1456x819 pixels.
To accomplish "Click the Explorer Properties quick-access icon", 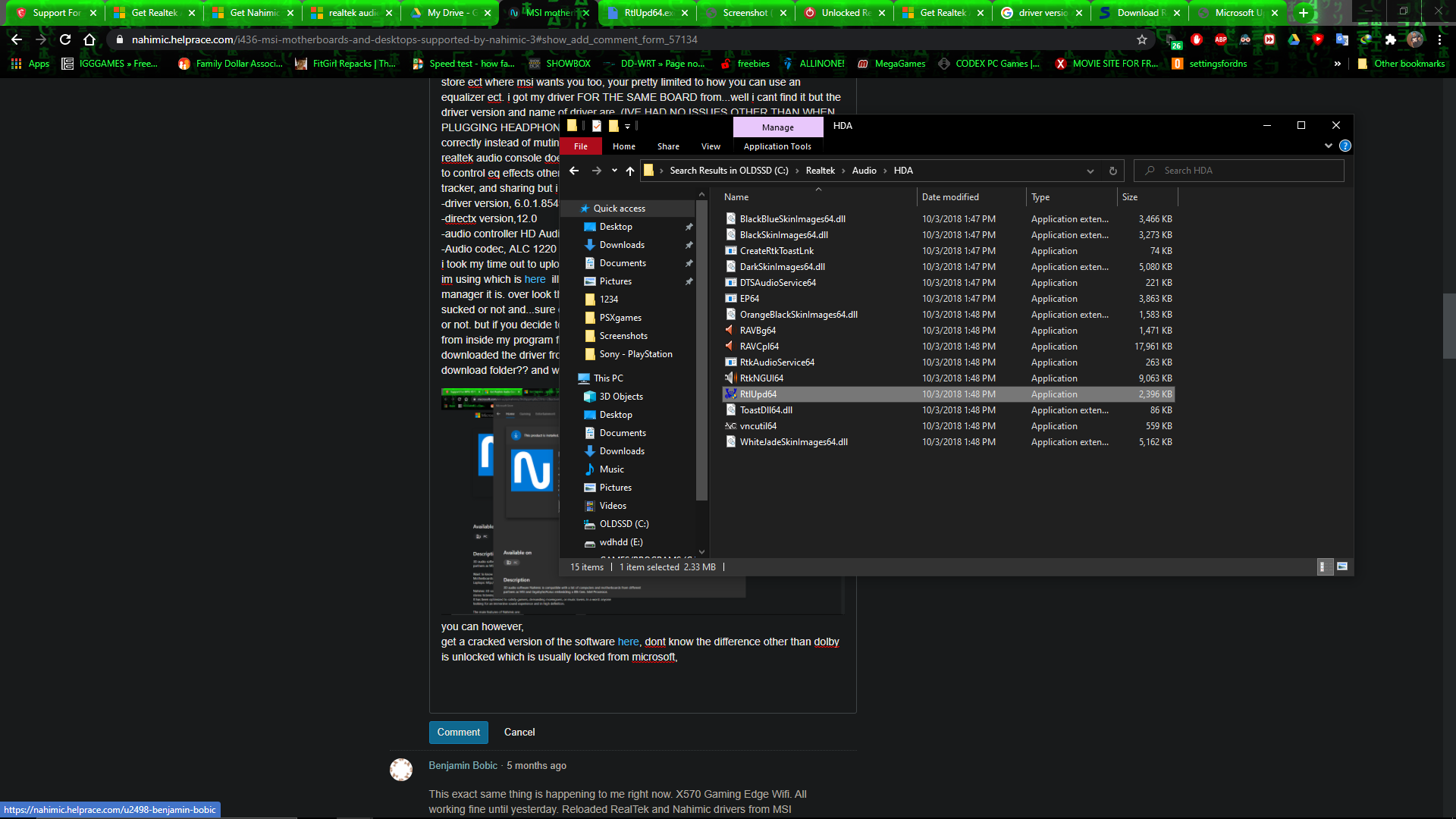I will coord(597,126).
